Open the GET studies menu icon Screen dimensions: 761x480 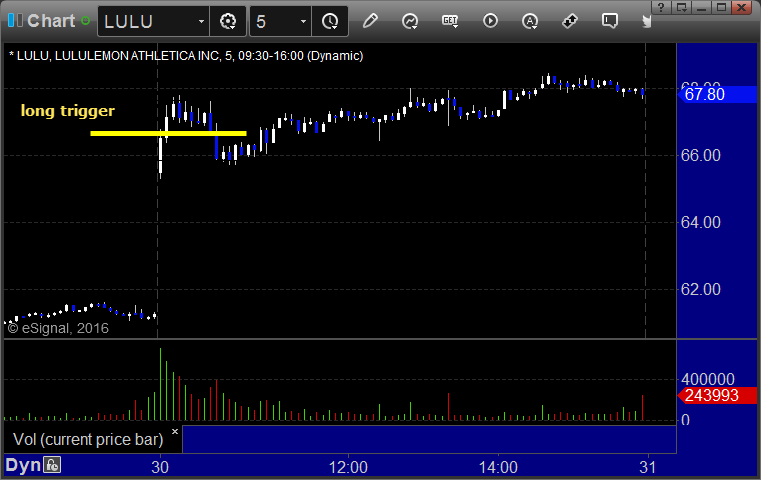click(x=450, y=21)
